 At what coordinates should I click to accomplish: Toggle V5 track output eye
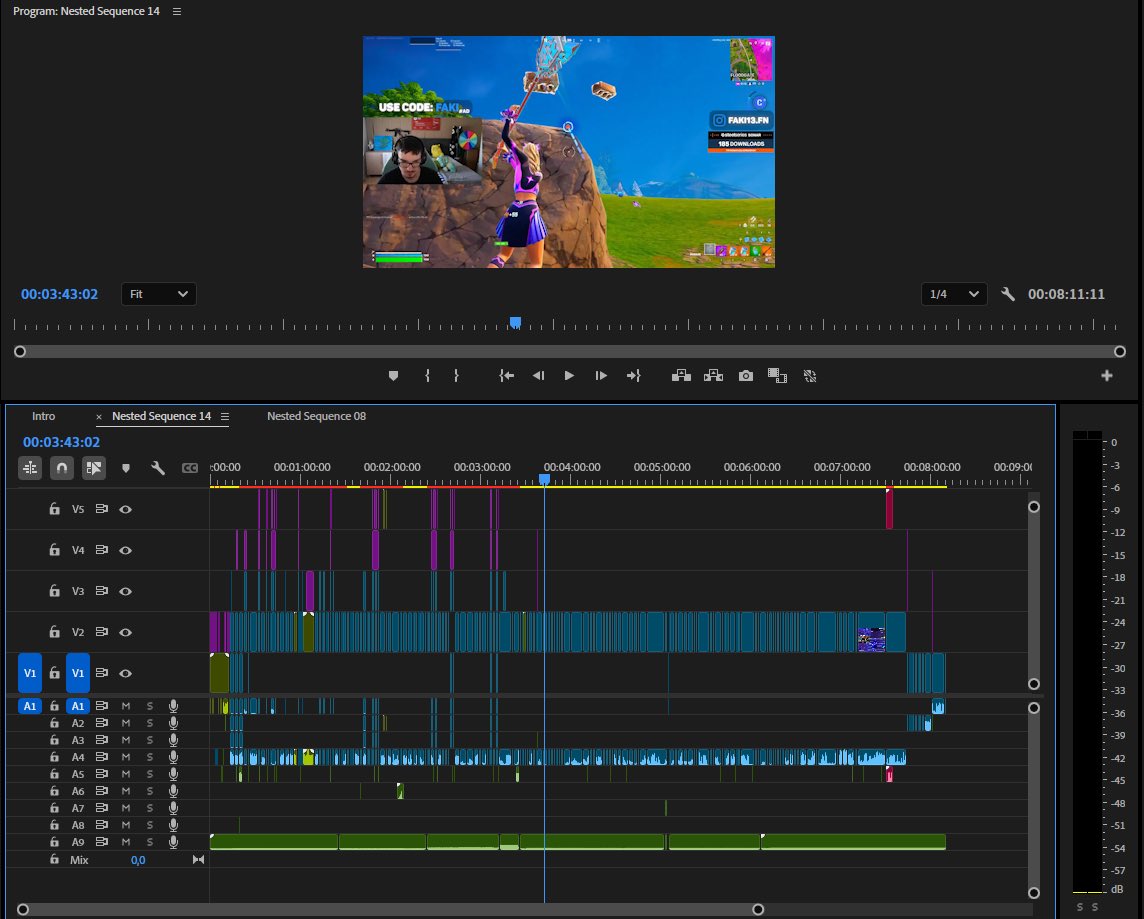(125, 509)
